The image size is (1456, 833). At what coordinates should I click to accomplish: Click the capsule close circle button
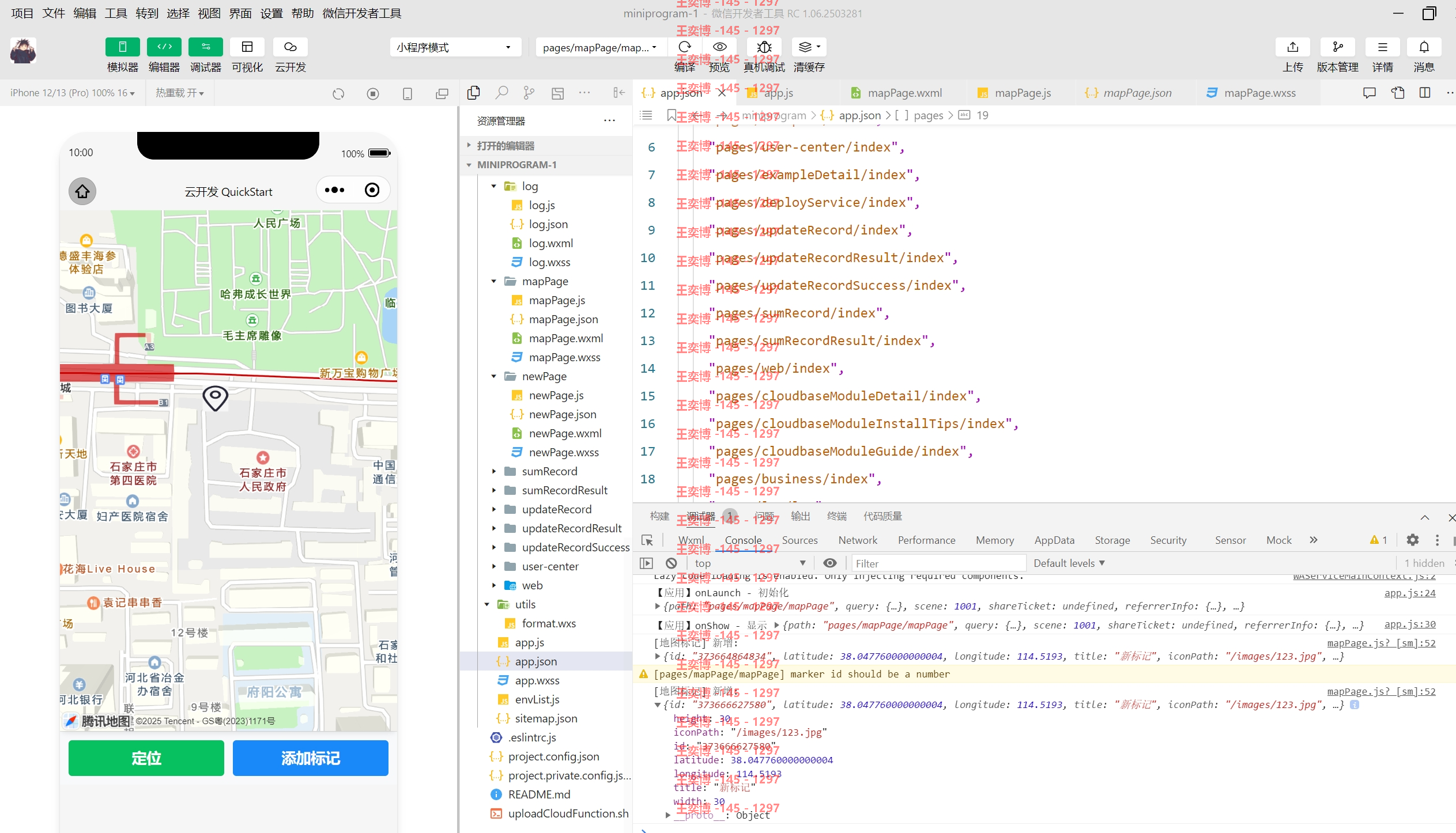[x=372, y=190]
